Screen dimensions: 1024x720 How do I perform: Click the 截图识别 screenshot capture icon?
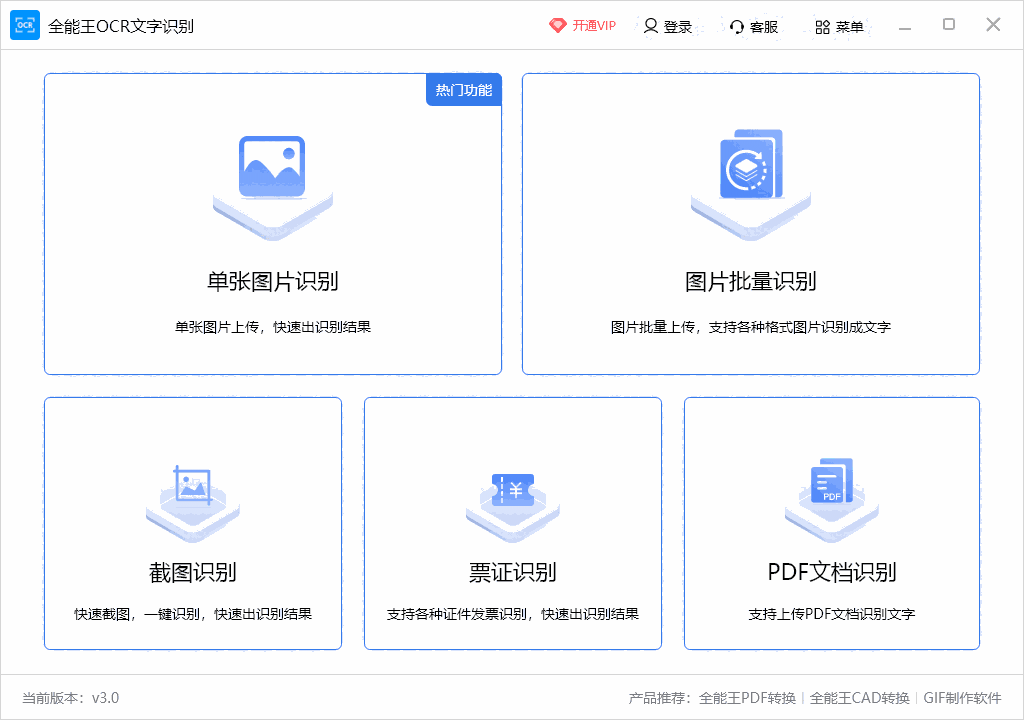(x=192, y=497)
